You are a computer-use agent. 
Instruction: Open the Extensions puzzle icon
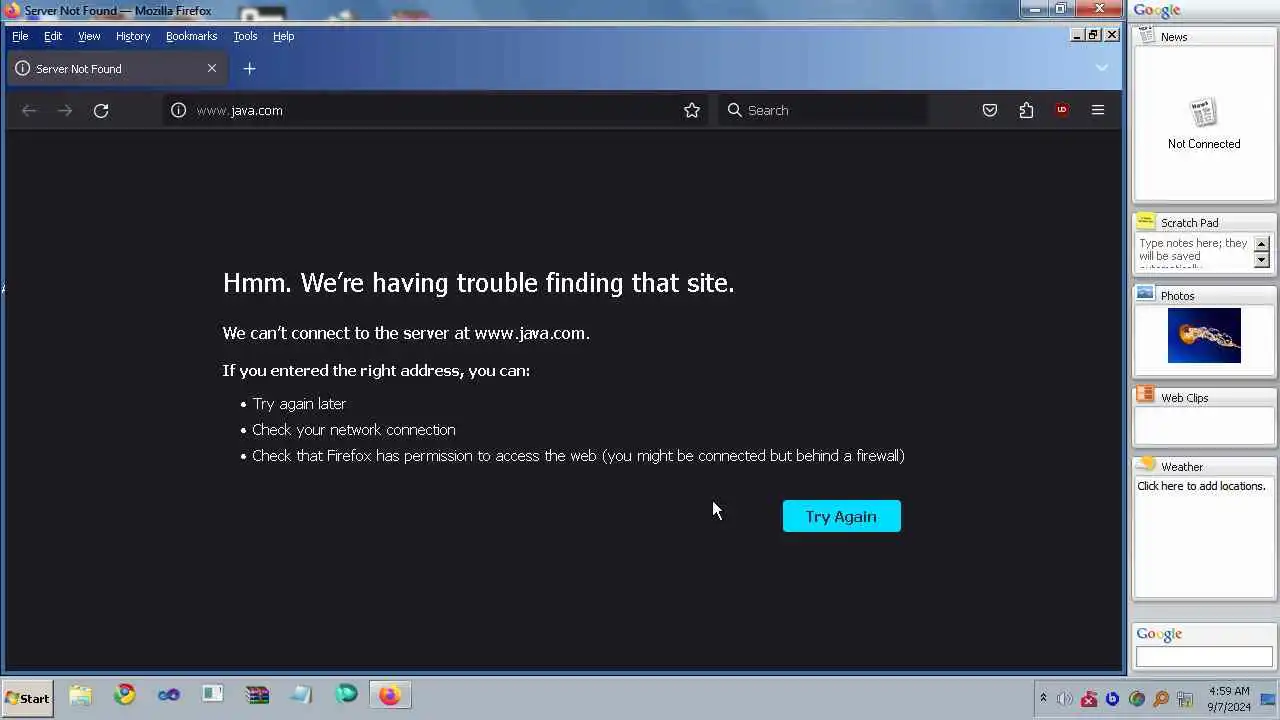1026,110
